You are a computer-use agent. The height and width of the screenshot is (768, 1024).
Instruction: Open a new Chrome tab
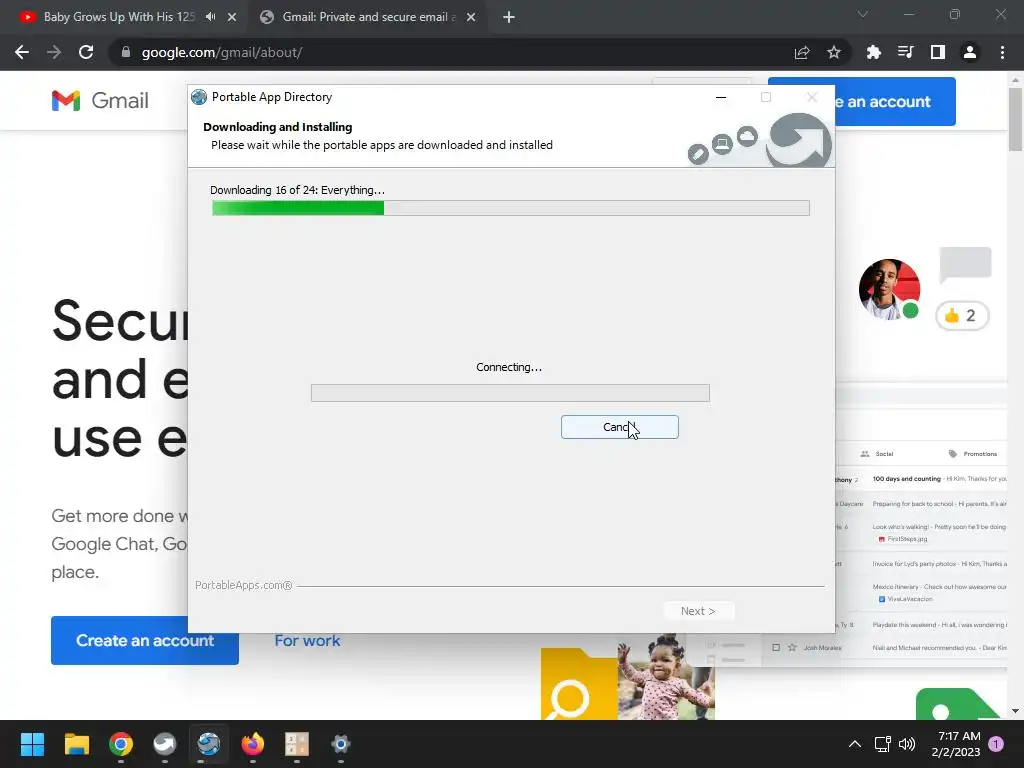pyautogui.click(x=509, y=17)
